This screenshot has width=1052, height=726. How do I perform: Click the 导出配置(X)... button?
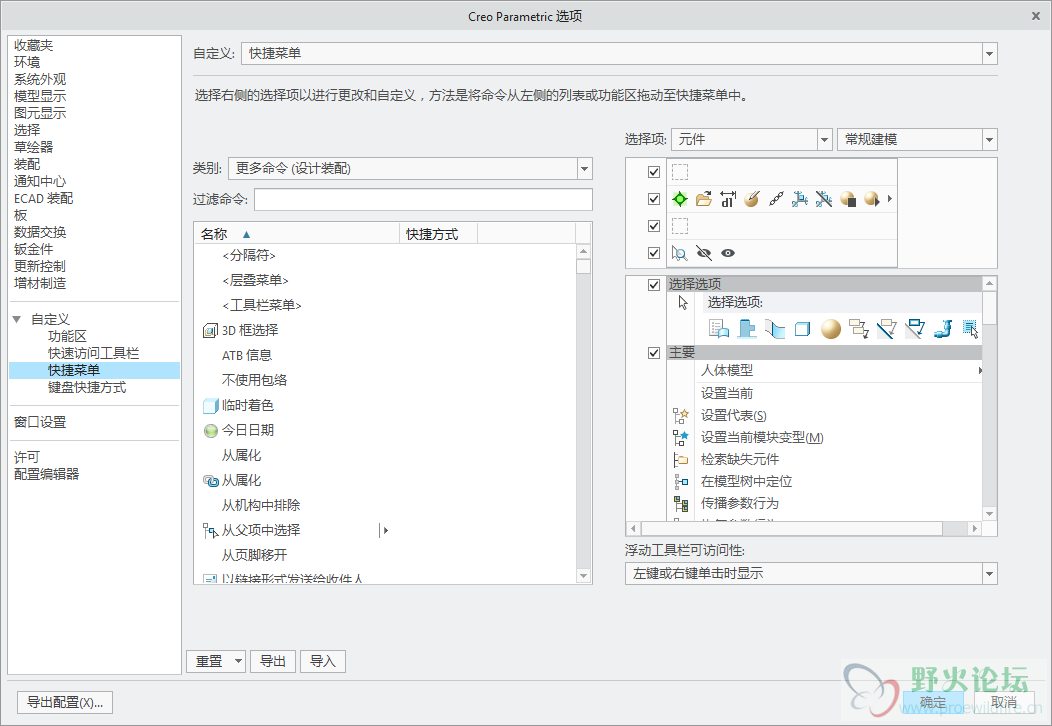pyautogui.click(x=65, y=703)
